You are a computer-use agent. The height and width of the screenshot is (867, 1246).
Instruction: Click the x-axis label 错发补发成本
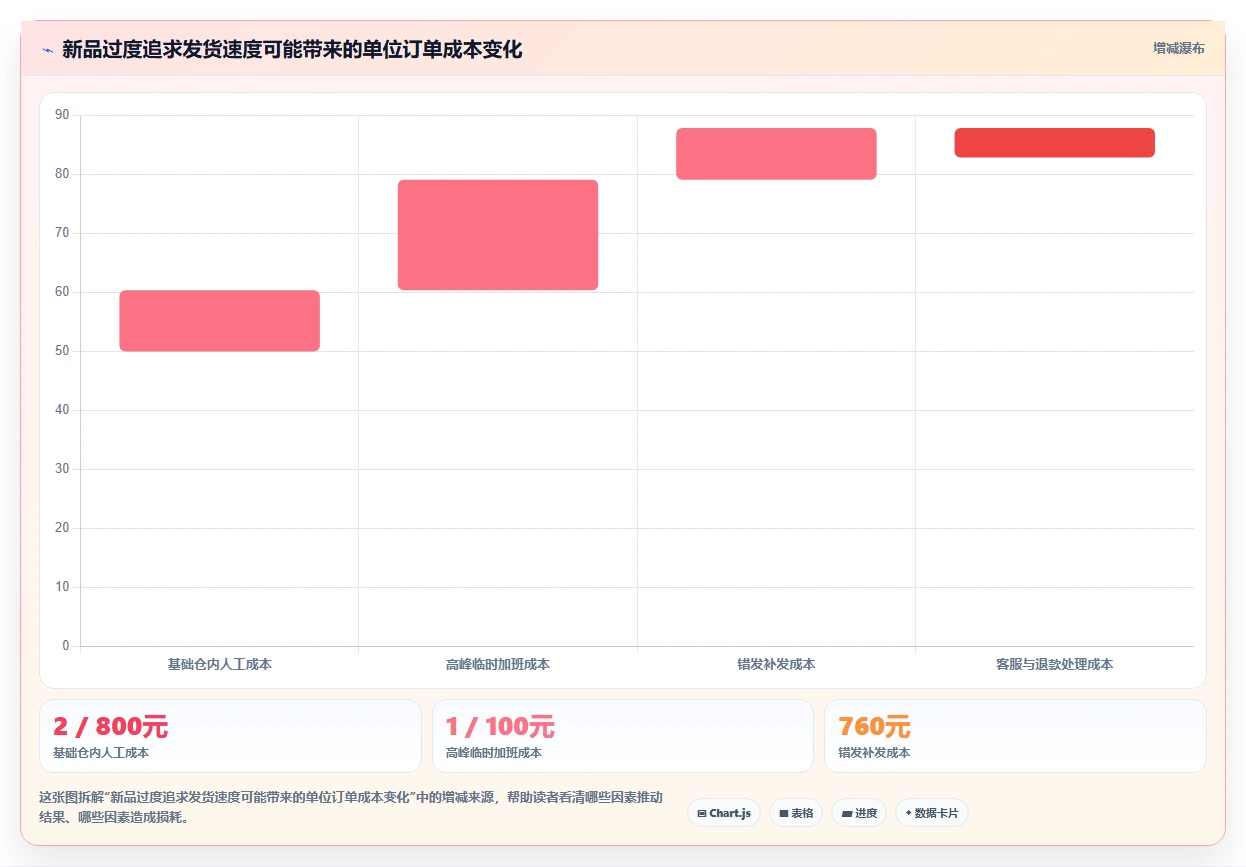pyautogui.click(x=776, y=664)
